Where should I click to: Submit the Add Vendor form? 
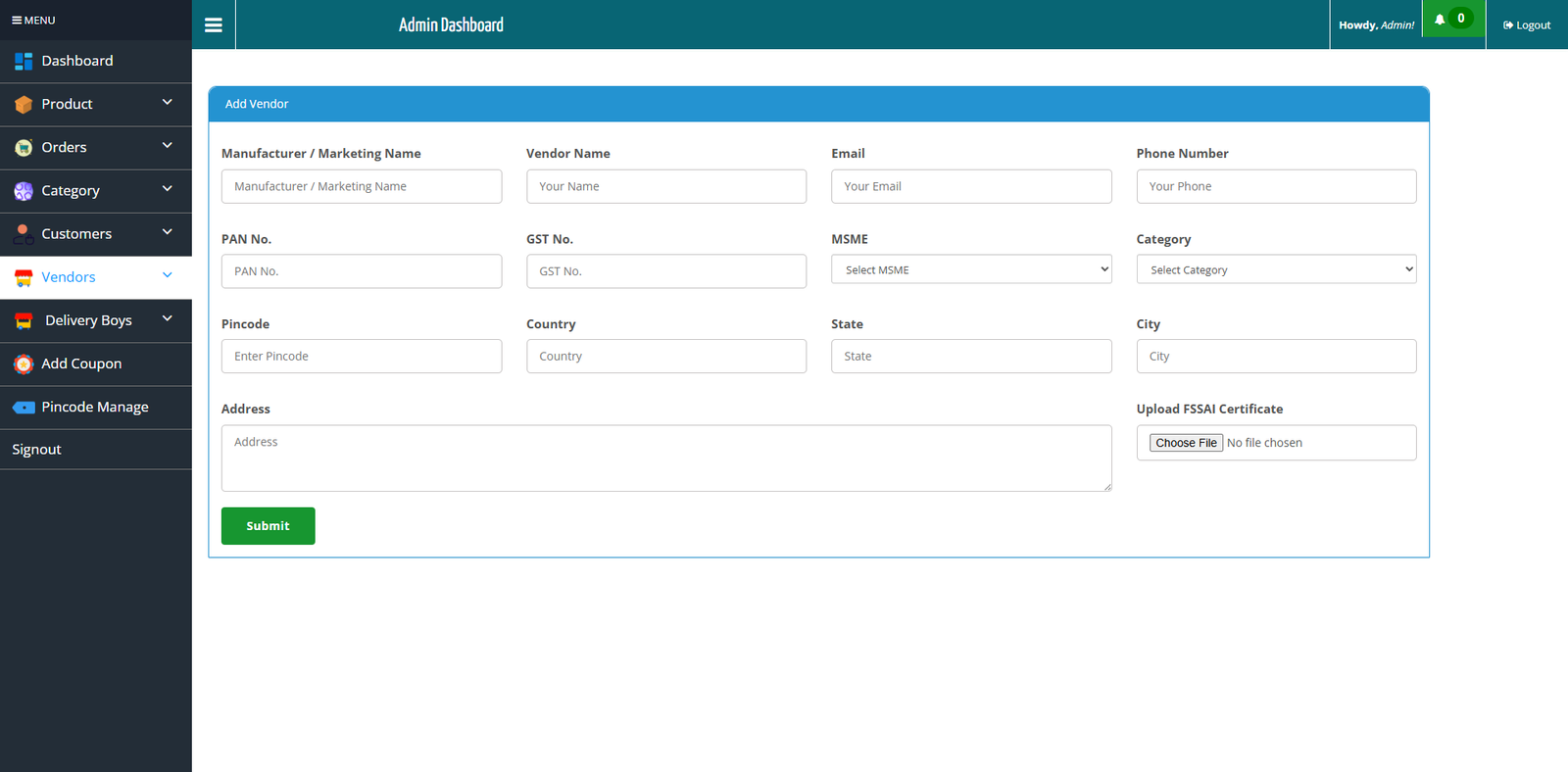tap(268, 526)
